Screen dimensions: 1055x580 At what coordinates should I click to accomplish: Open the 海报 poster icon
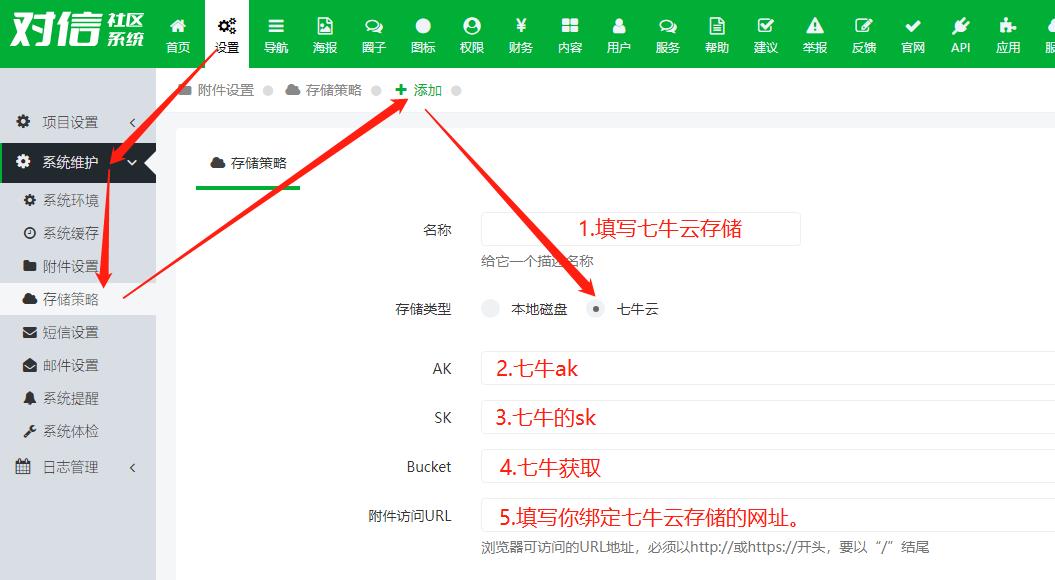click(x=325, y=26)
